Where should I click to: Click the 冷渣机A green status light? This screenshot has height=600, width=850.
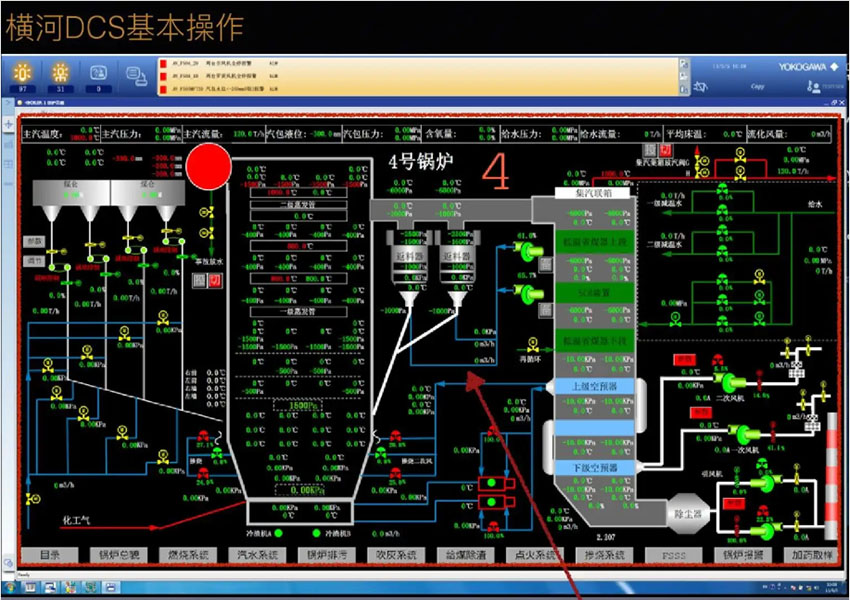coord(278,533)
